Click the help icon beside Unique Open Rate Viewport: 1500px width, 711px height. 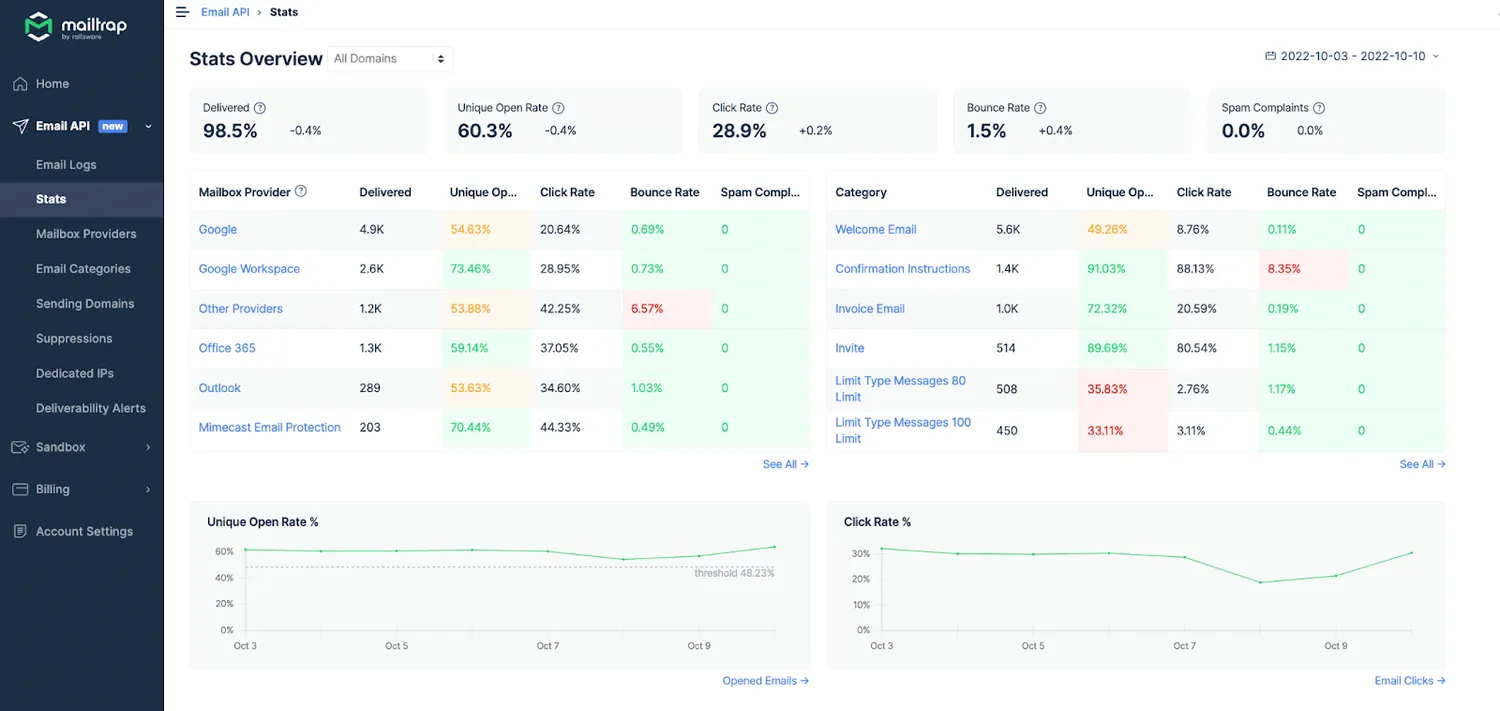[x=559, y=108]
